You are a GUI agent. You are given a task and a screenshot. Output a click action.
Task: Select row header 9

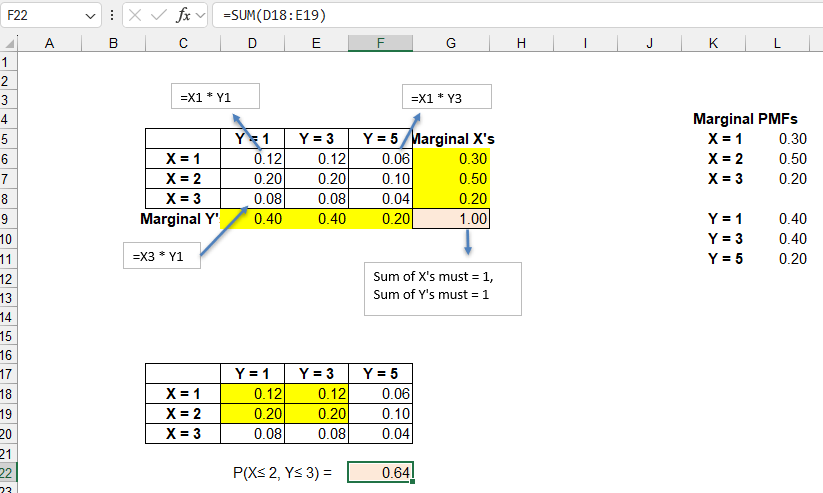click(9, 218)
